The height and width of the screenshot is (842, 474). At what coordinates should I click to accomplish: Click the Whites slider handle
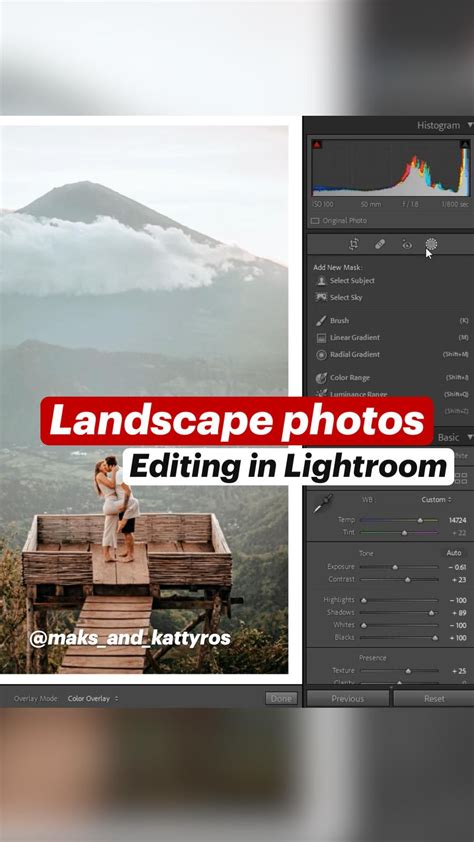(x=364, y=626)
